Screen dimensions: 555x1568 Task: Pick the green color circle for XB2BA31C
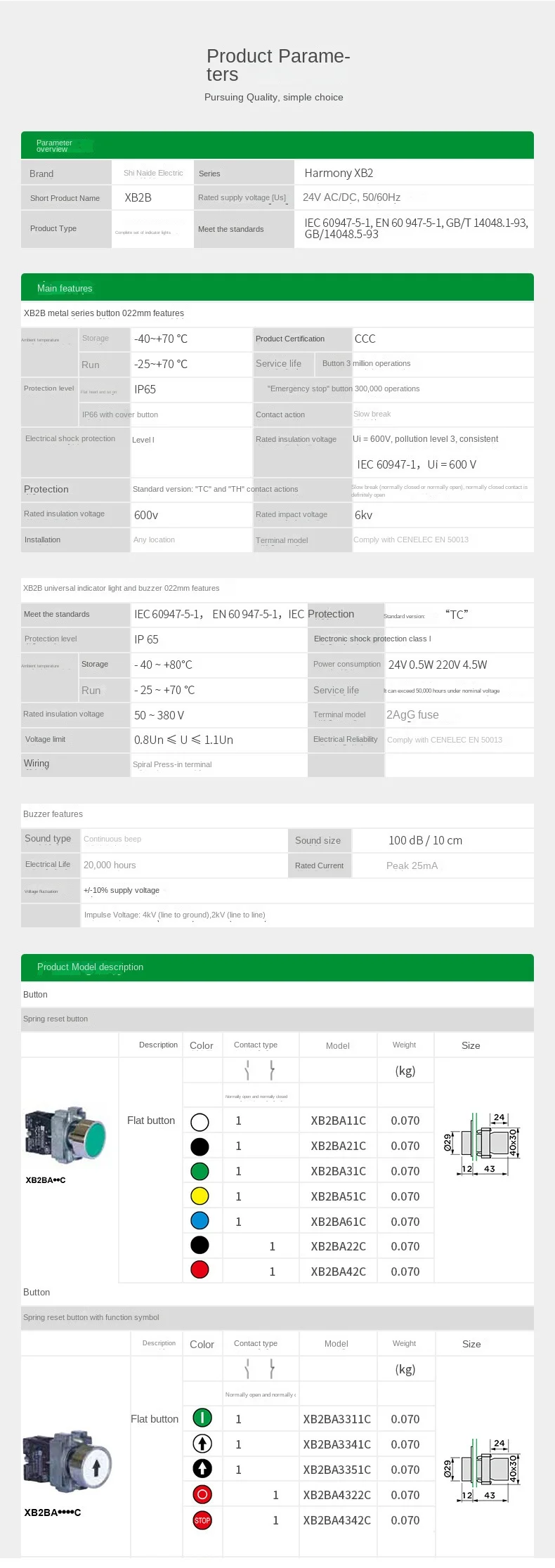pyautogui.click(x=200, y=1171)
